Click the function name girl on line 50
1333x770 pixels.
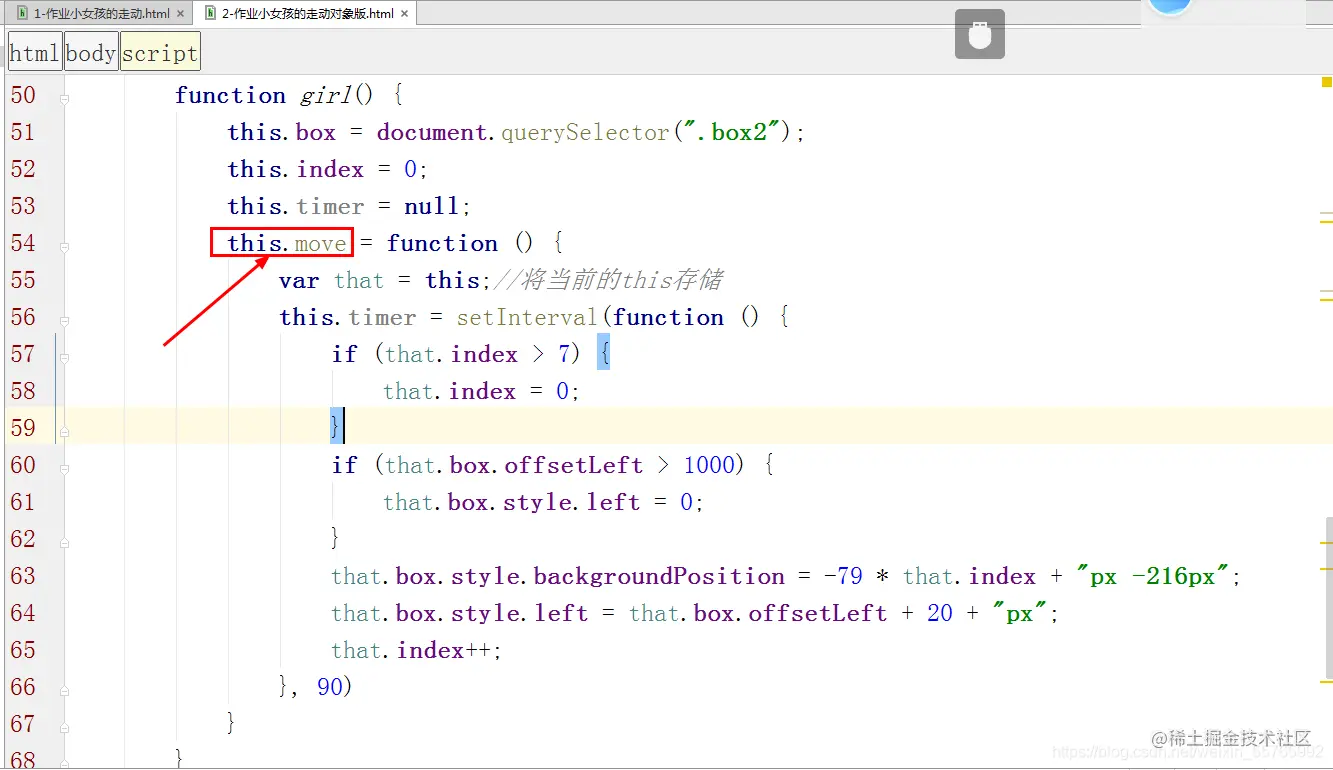coord(326,95)
